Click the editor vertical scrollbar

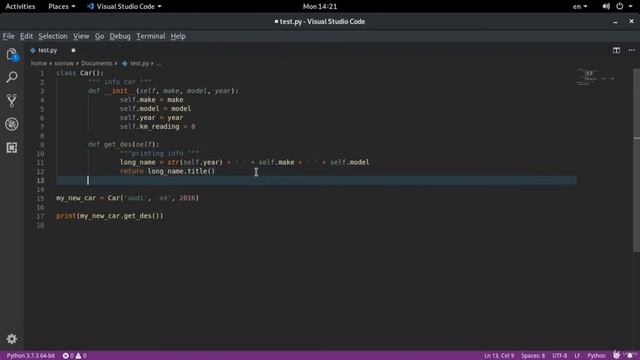[x=636, y=159]
